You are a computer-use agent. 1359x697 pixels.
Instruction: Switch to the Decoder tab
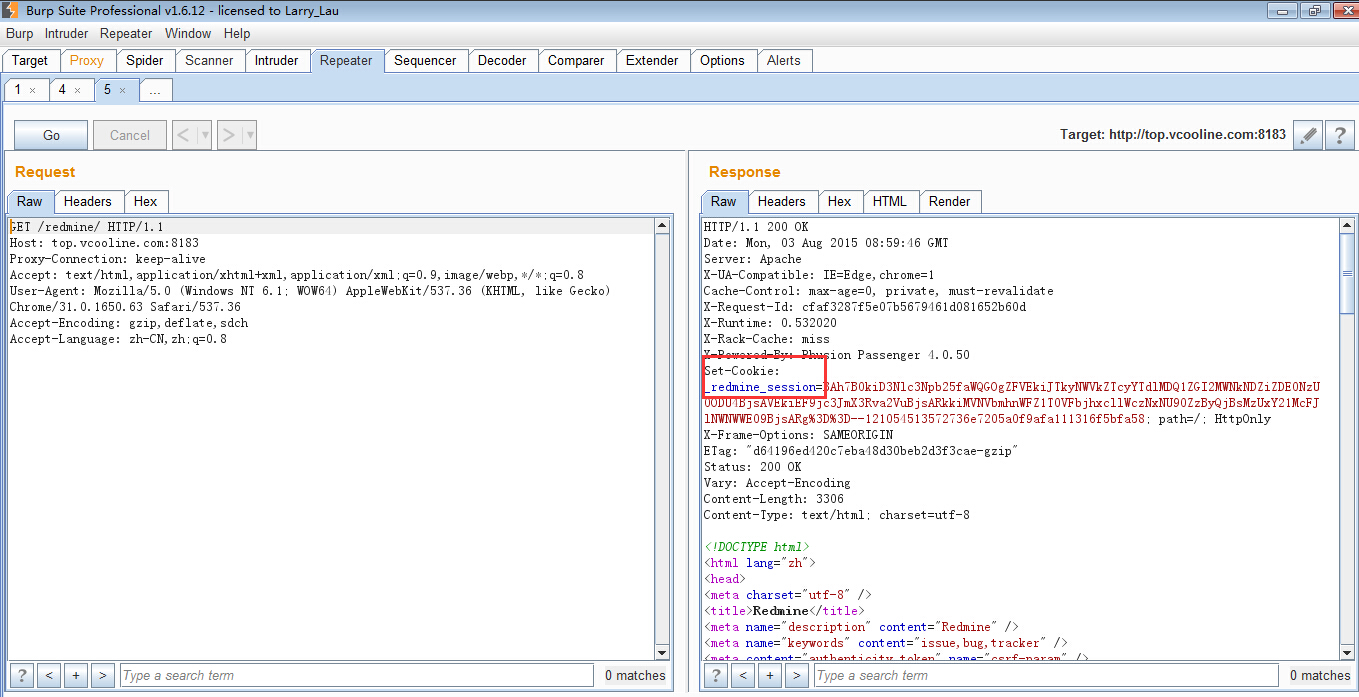click(x=502, y=60)
